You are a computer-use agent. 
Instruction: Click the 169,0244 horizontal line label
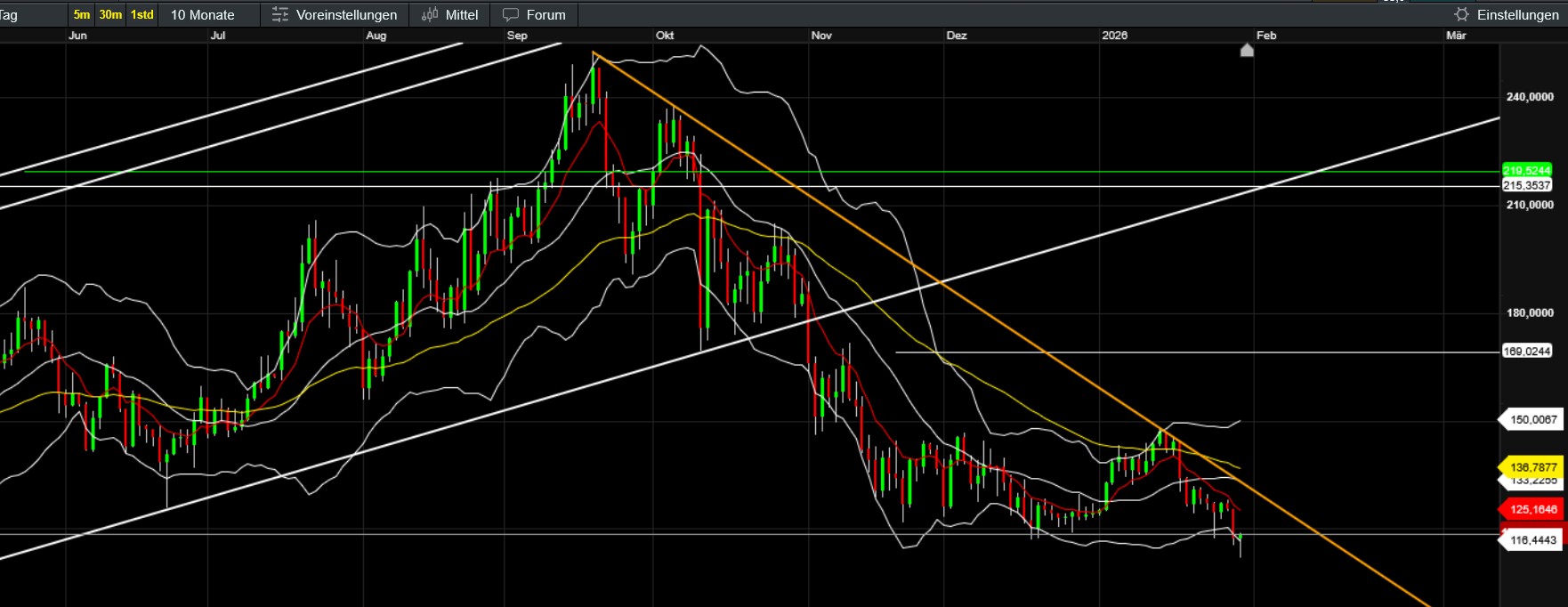point(1526,352)
